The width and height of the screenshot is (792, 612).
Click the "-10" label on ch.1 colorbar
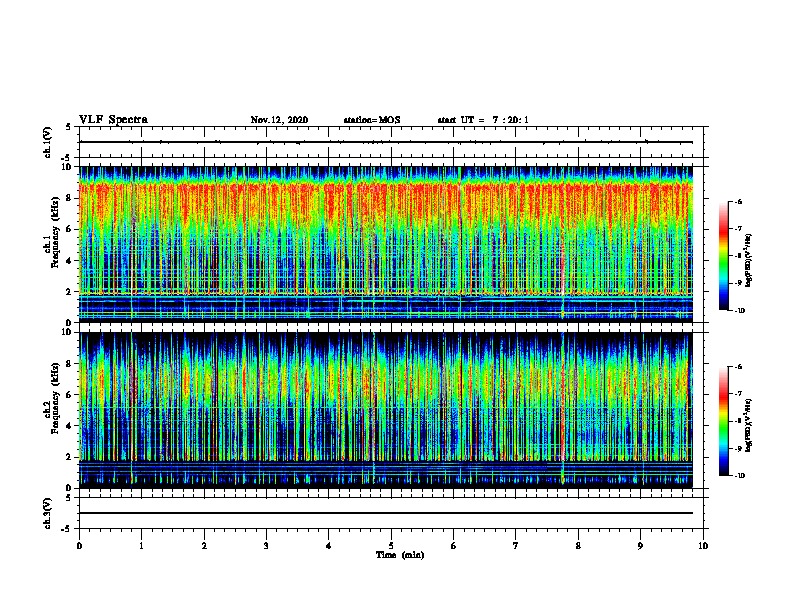[739, 311]
